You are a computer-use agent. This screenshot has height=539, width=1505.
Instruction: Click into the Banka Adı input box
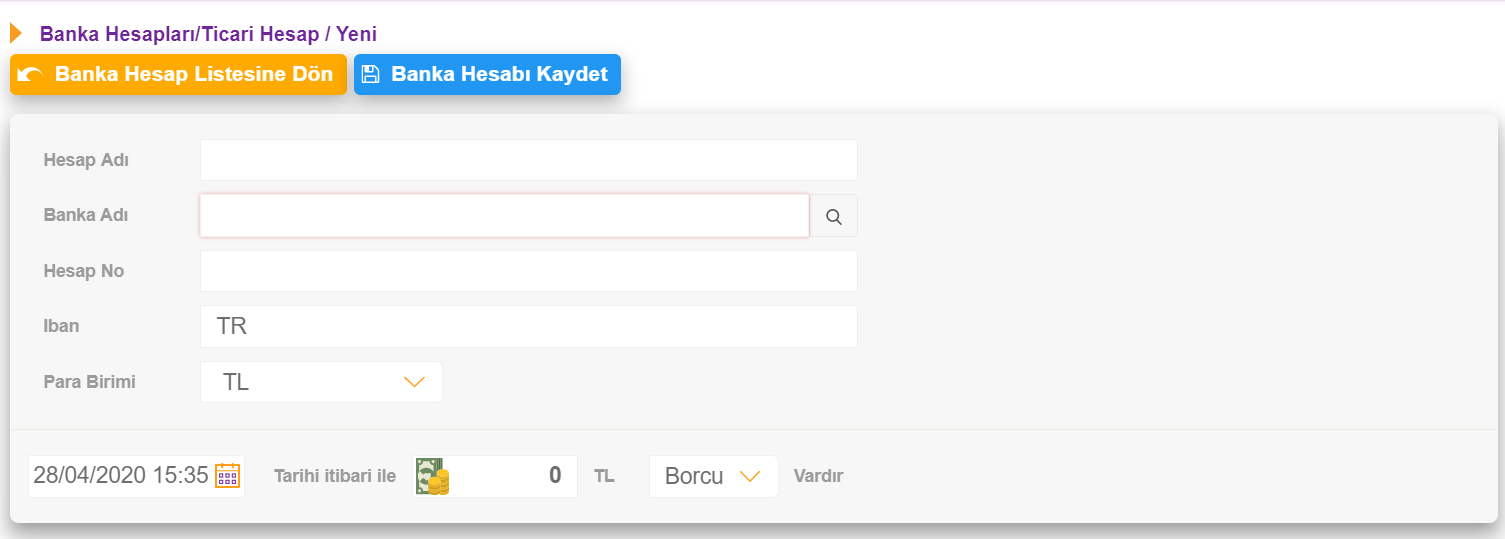tap(504, 216)
